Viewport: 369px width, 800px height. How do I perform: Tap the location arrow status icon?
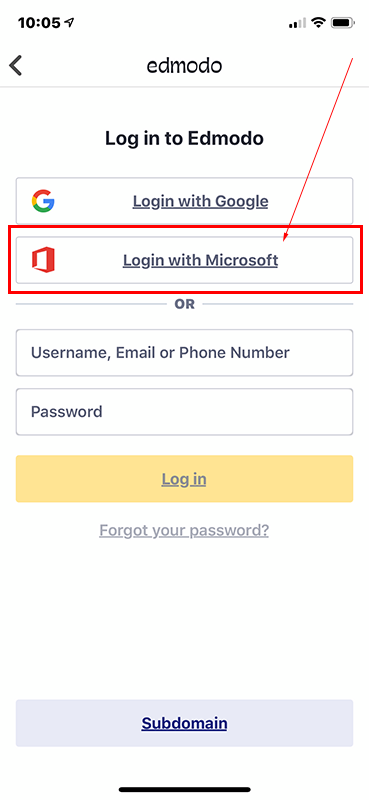point(68,22)
